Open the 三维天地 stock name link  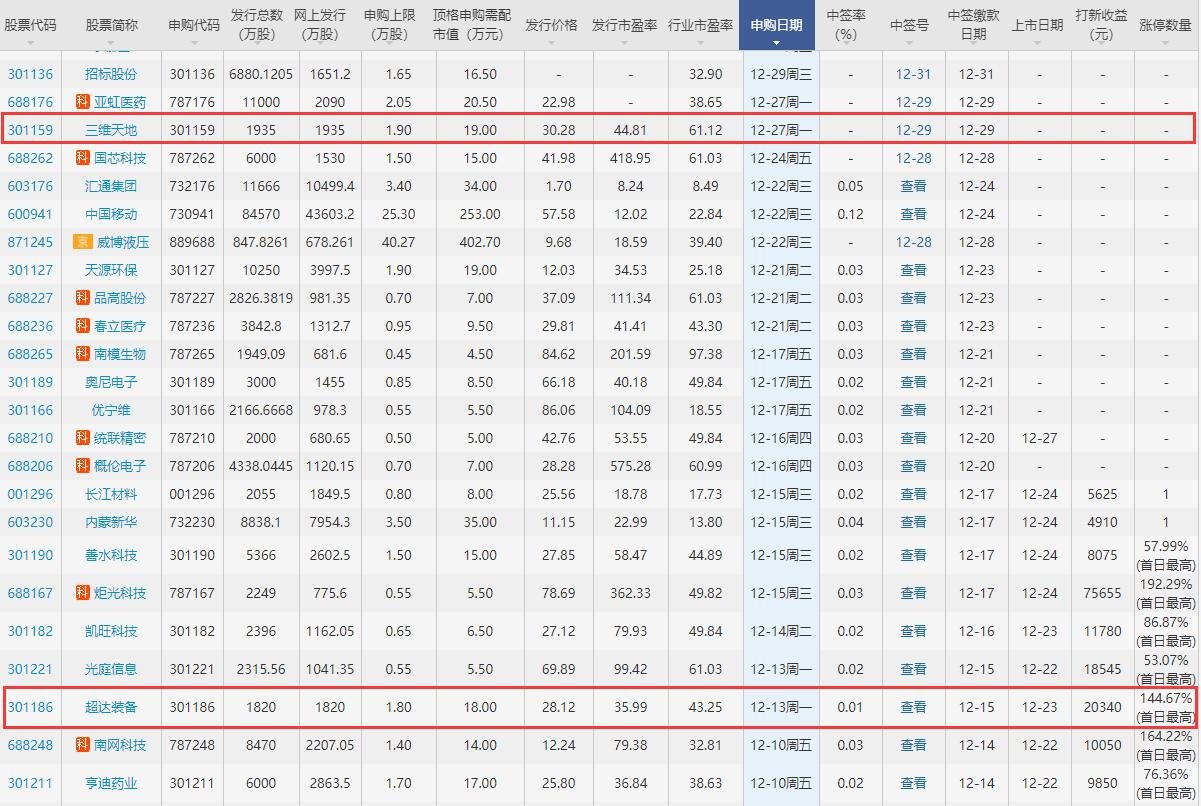coord(111,130)
